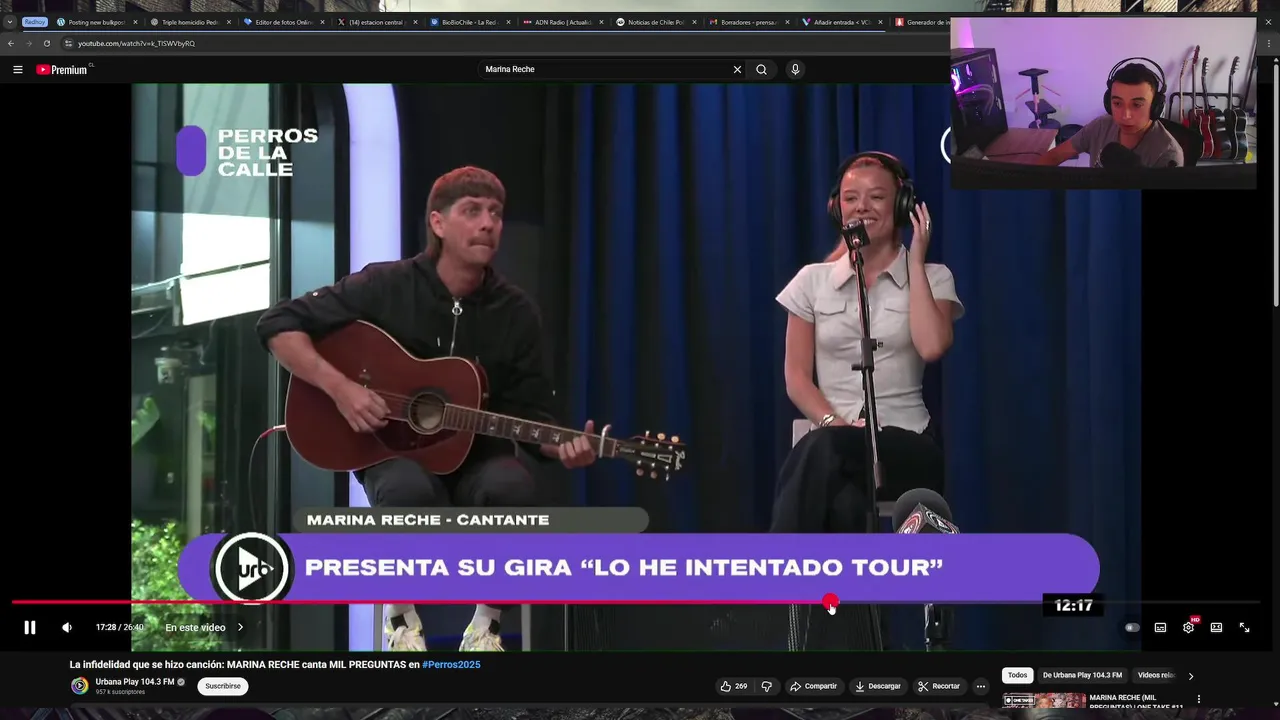Open MARINA RECHE recommended video thumbnail

(x=1044, y=700)
